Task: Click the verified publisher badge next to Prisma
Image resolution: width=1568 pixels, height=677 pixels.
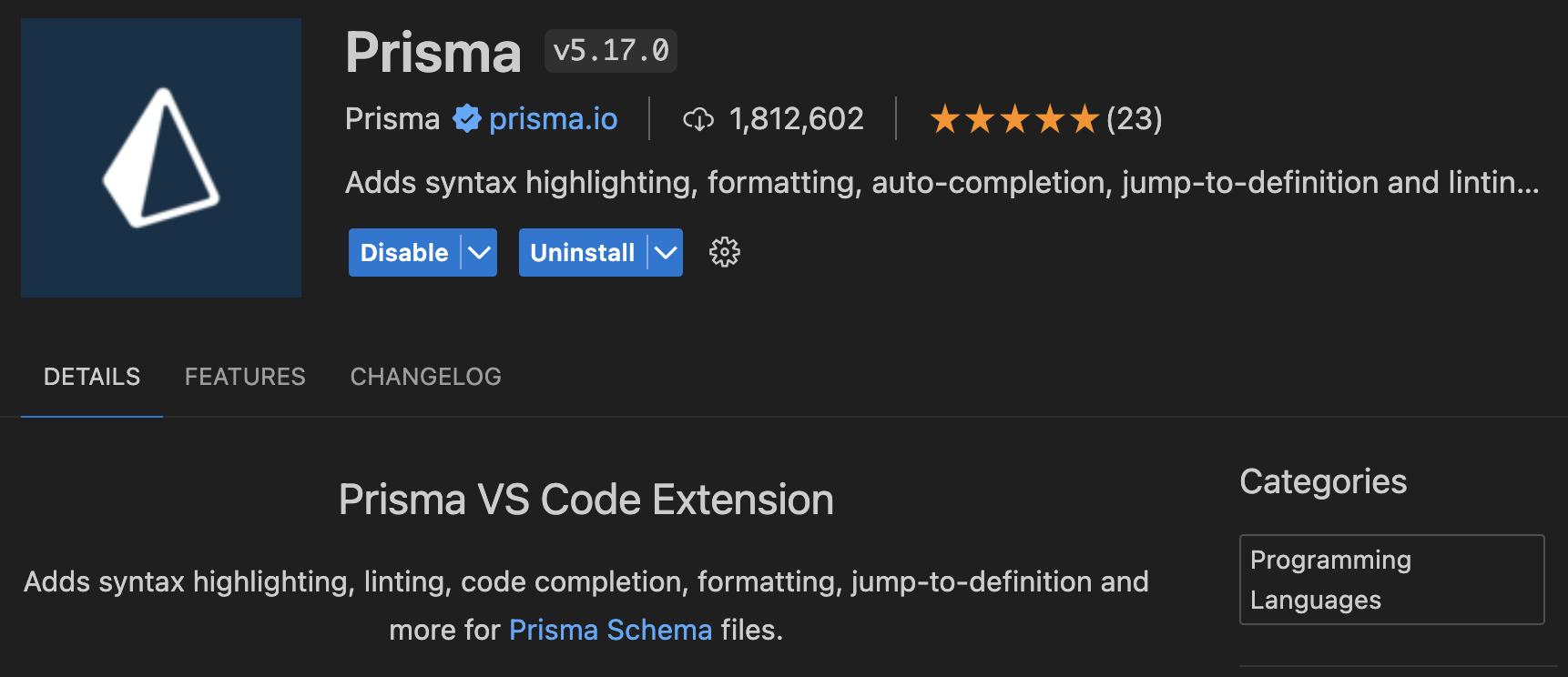Action: (x=466, y=118)
